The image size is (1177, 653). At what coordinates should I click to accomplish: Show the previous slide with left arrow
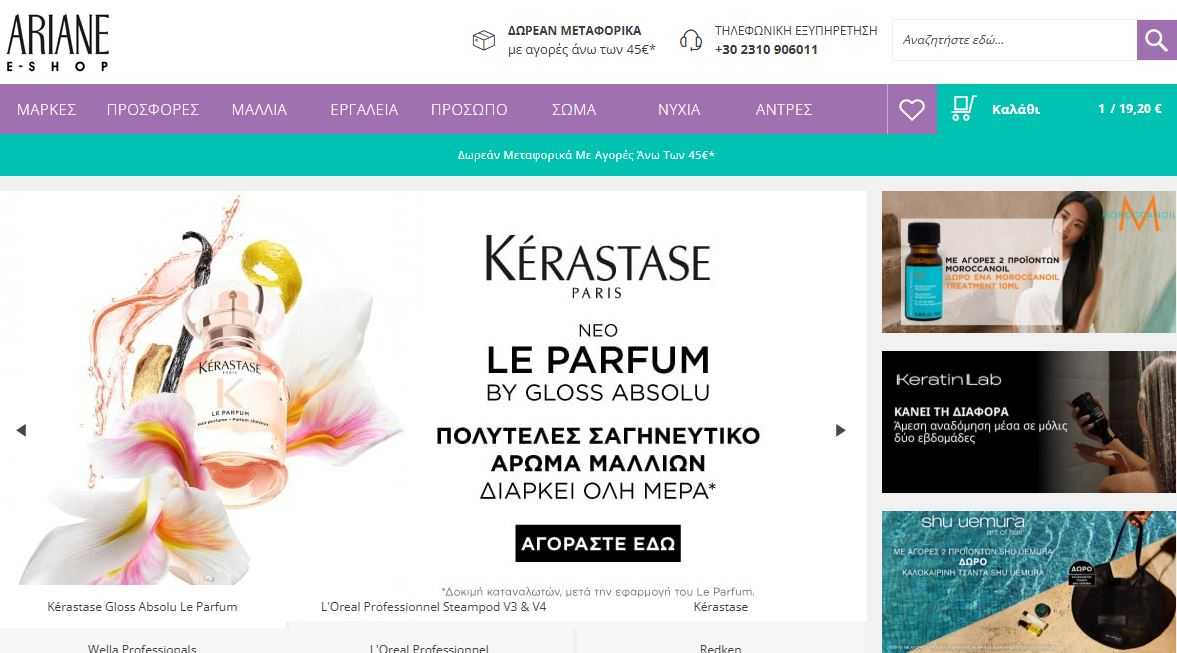coord(21,430)
